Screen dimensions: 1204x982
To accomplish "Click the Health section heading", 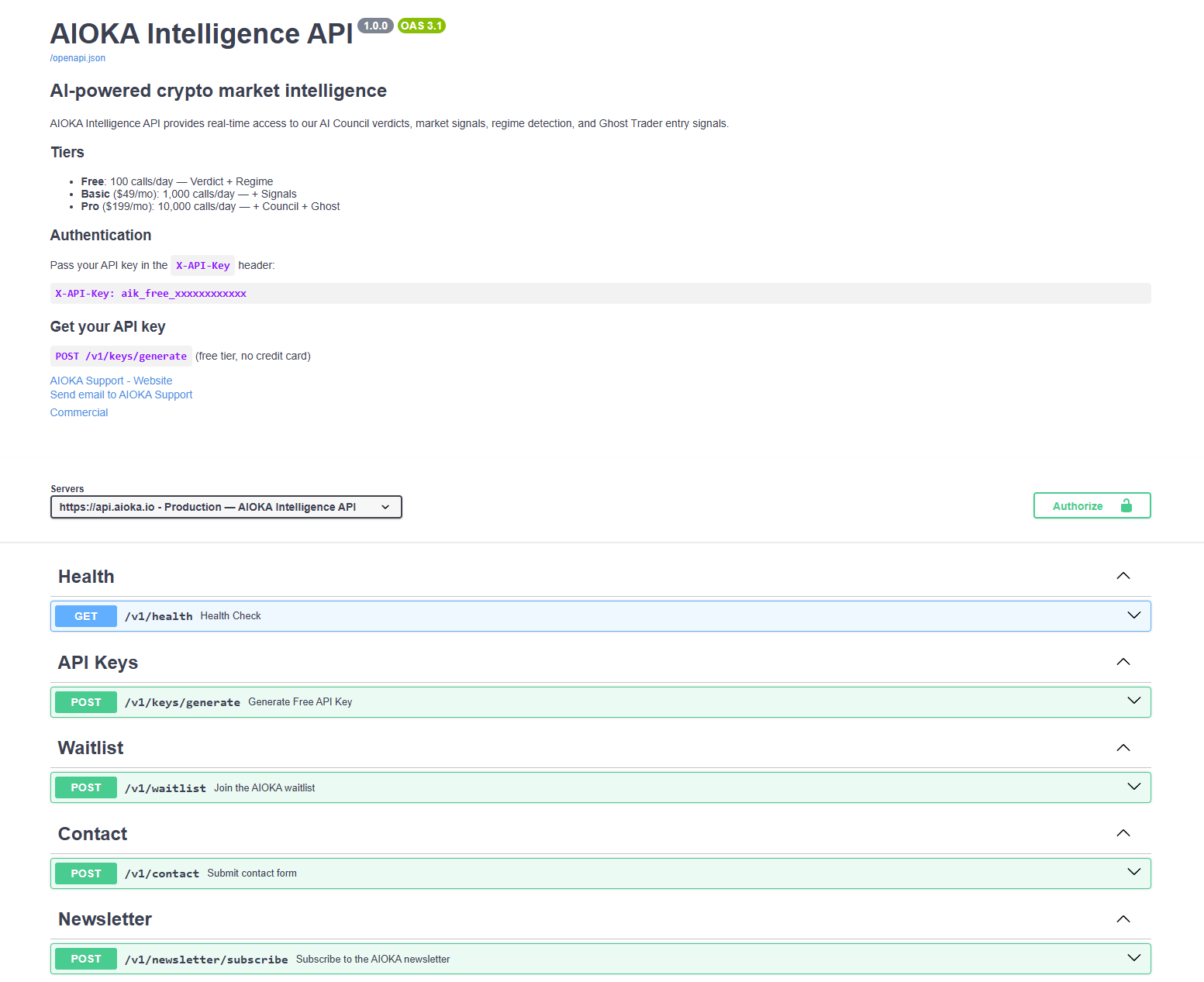I will point(86,577).
